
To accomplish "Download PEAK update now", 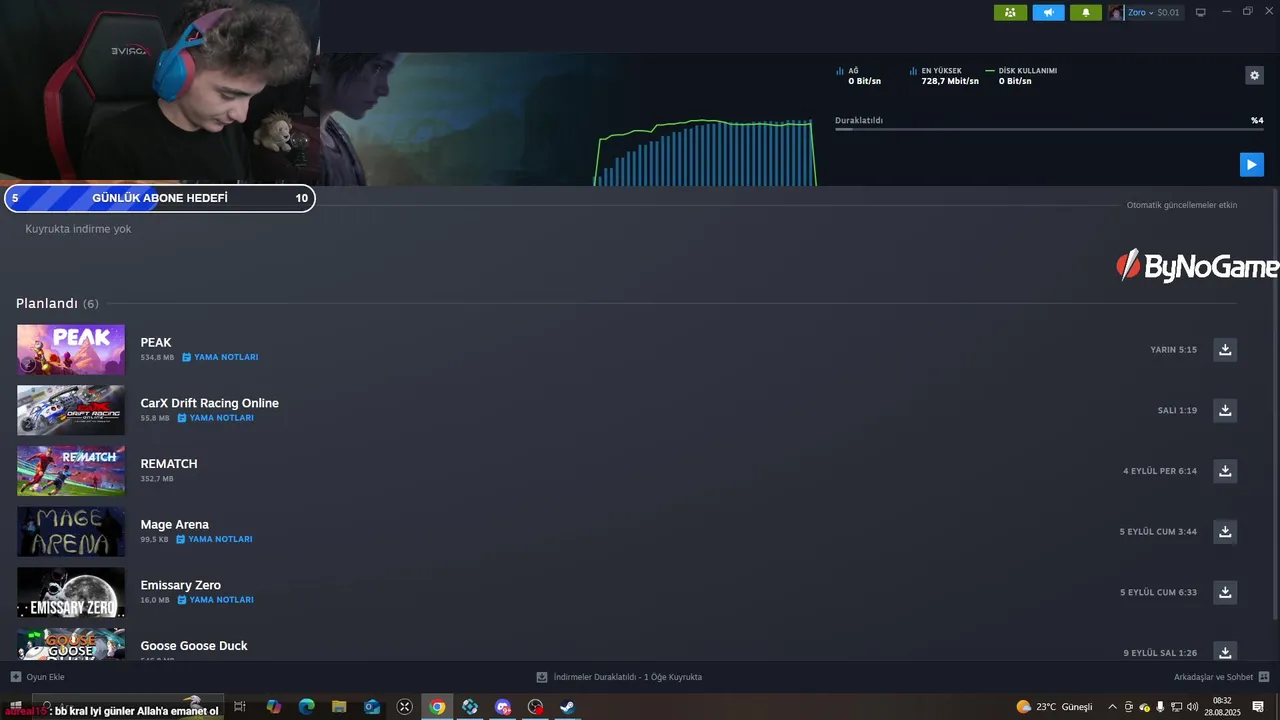I will [x=1225, y=350].
